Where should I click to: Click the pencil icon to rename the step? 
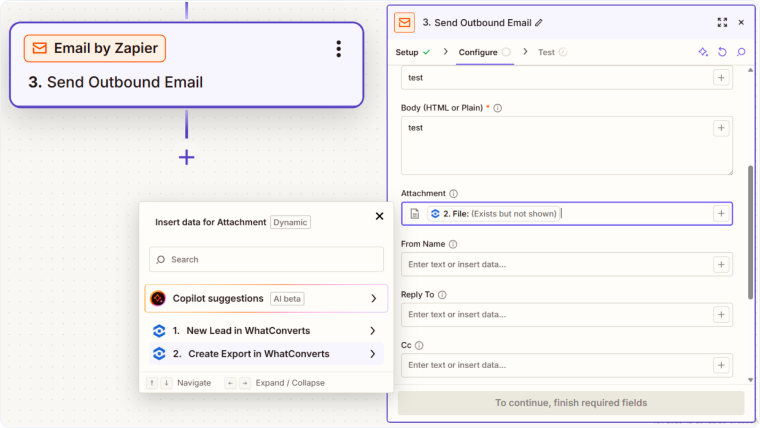[539, 23]
